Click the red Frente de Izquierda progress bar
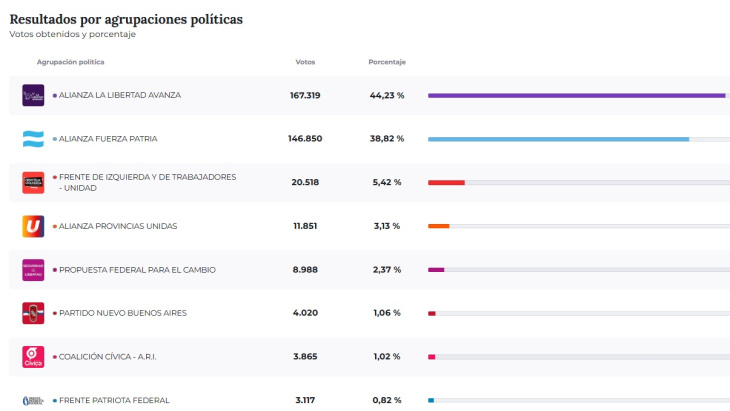The width and height of the screenshot is (730, 411). pyautogui.click(x=446, y=183)
